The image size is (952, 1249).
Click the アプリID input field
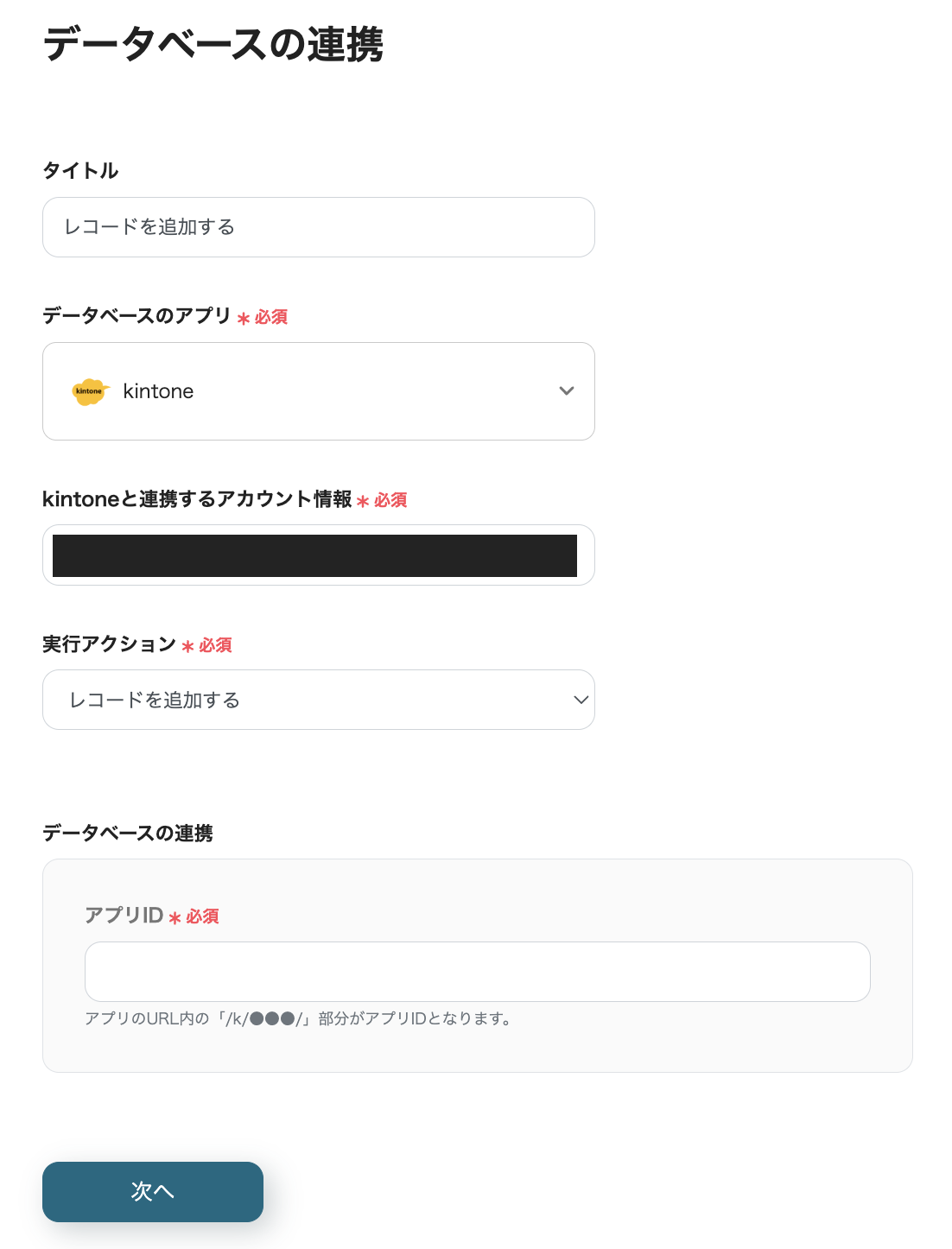pyautogui.click(x=477, y=972)
